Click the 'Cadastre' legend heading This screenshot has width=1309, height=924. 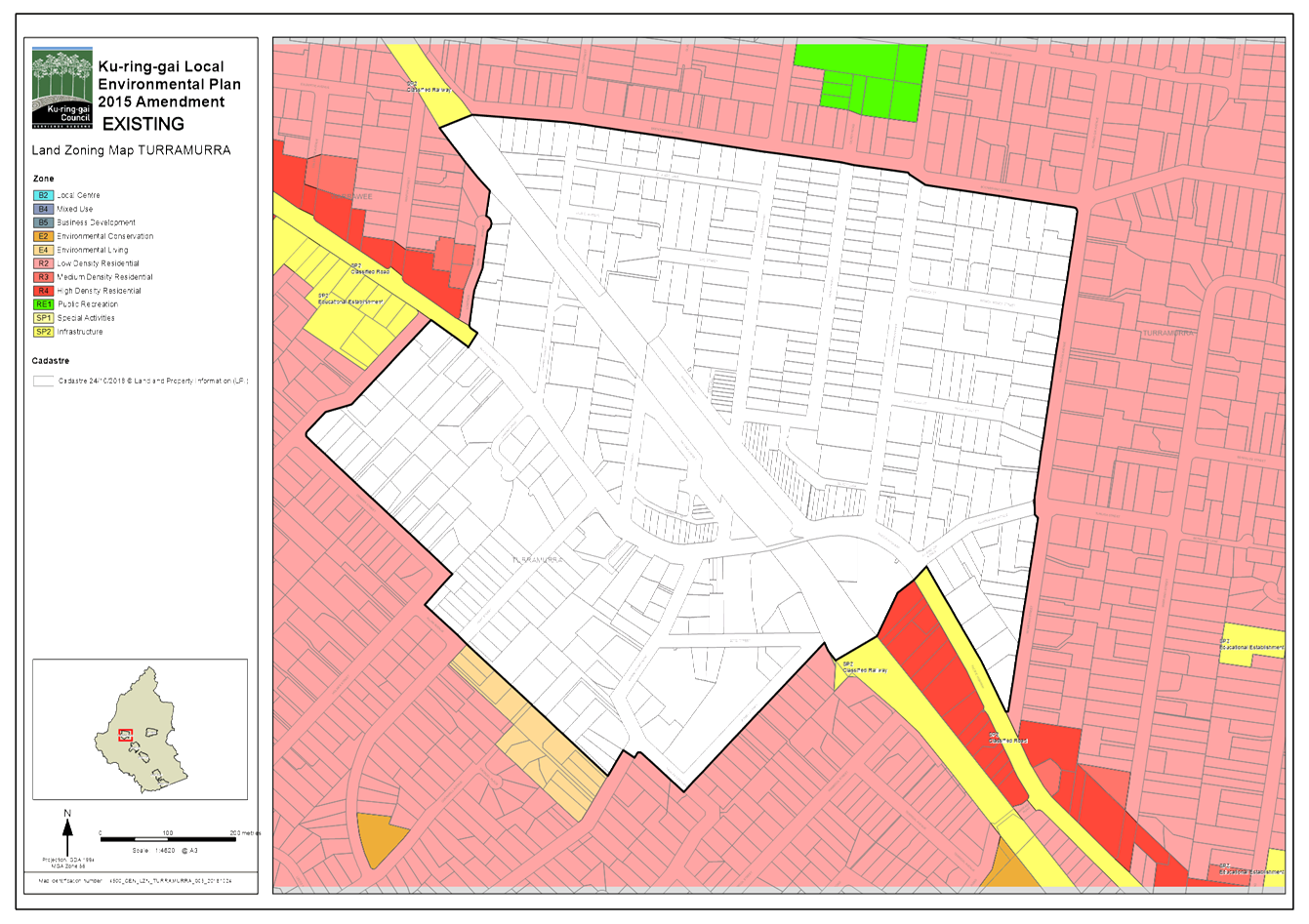pyautogui.click(x=50, y=361)
